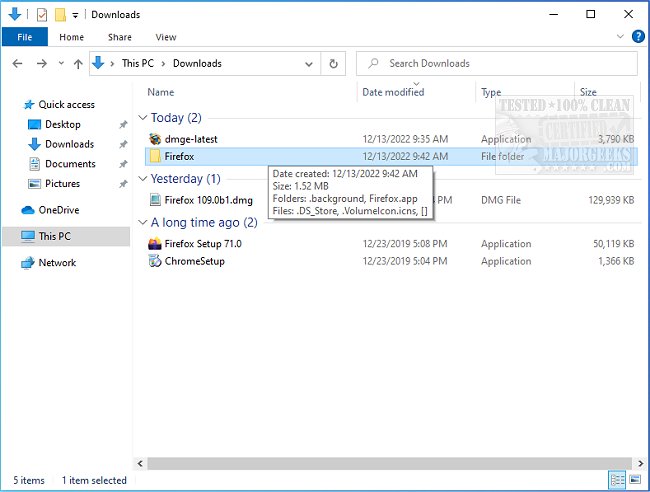Click the 50,119 KB size value
The height and width of the screenshot is (492, 650).
coord(614,244)
